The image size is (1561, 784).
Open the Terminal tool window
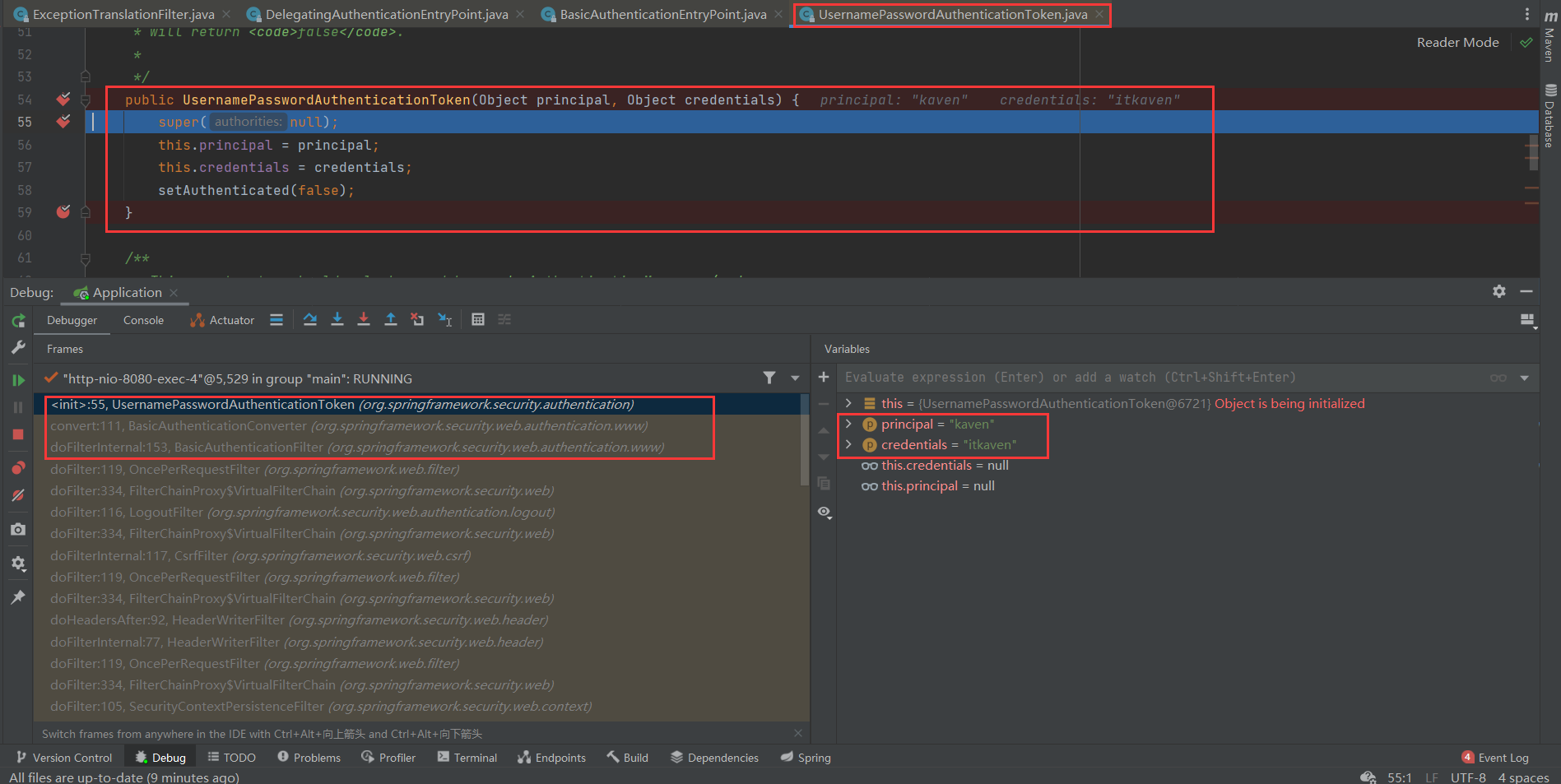coord(467,758)
